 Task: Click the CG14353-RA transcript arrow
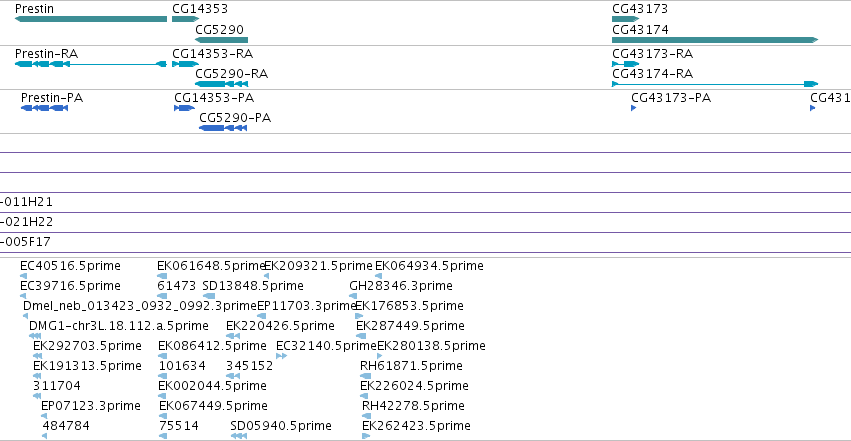(x=186, y=64)
